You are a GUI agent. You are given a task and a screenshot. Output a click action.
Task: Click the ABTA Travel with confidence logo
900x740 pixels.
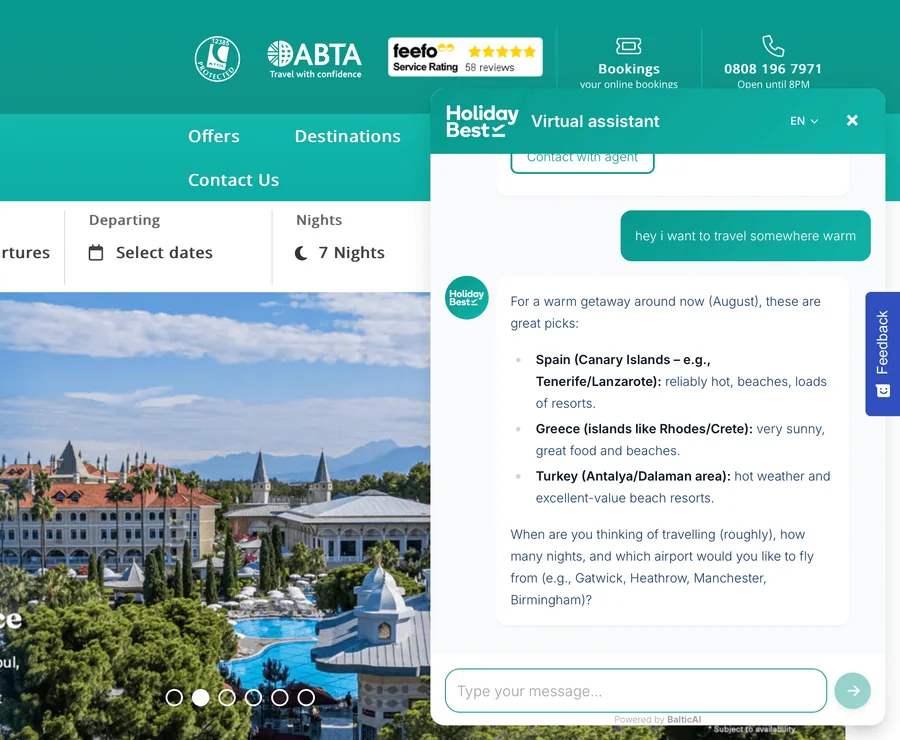[x=315, y=59]
